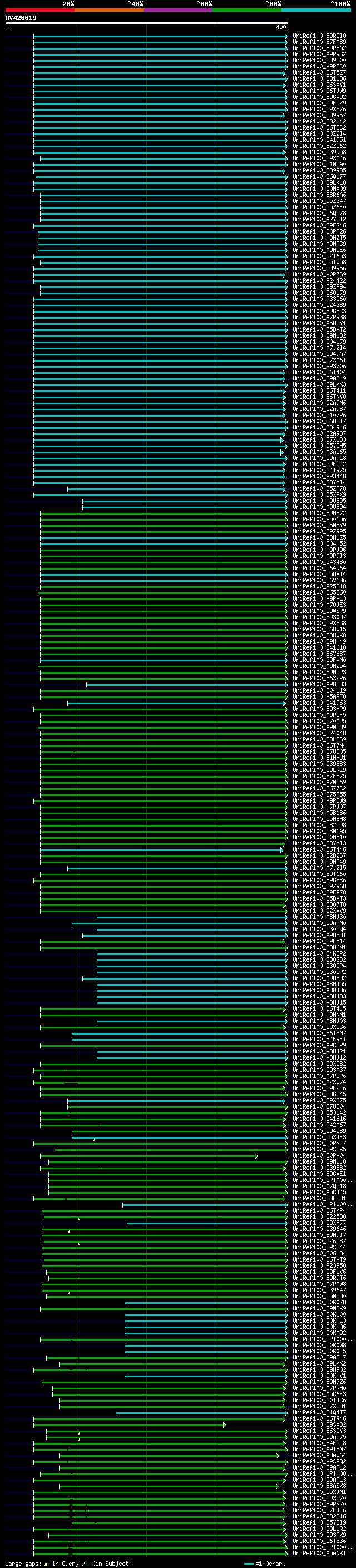Viewport: 356px width, 1568px height.
Task: Click the orange ~40% identity legend segment
Action: pos(109,10)
